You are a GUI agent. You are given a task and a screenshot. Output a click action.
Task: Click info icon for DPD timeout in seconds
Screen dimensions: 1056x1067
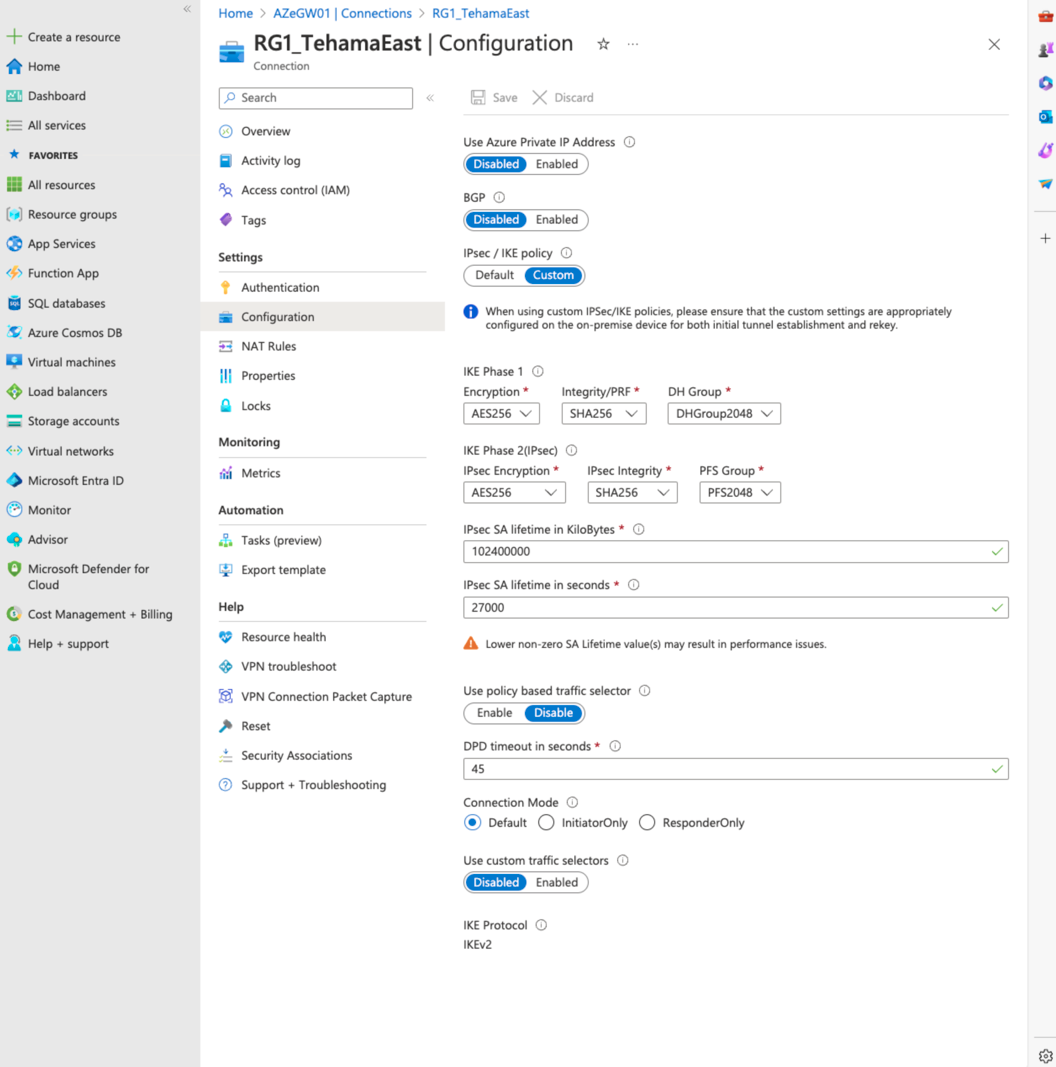[615, 746]
